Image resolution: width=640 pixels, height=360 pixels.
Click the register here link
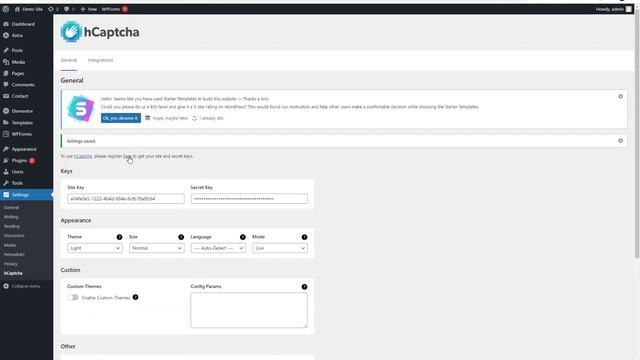pyautogui.click(x=127, y=156)
